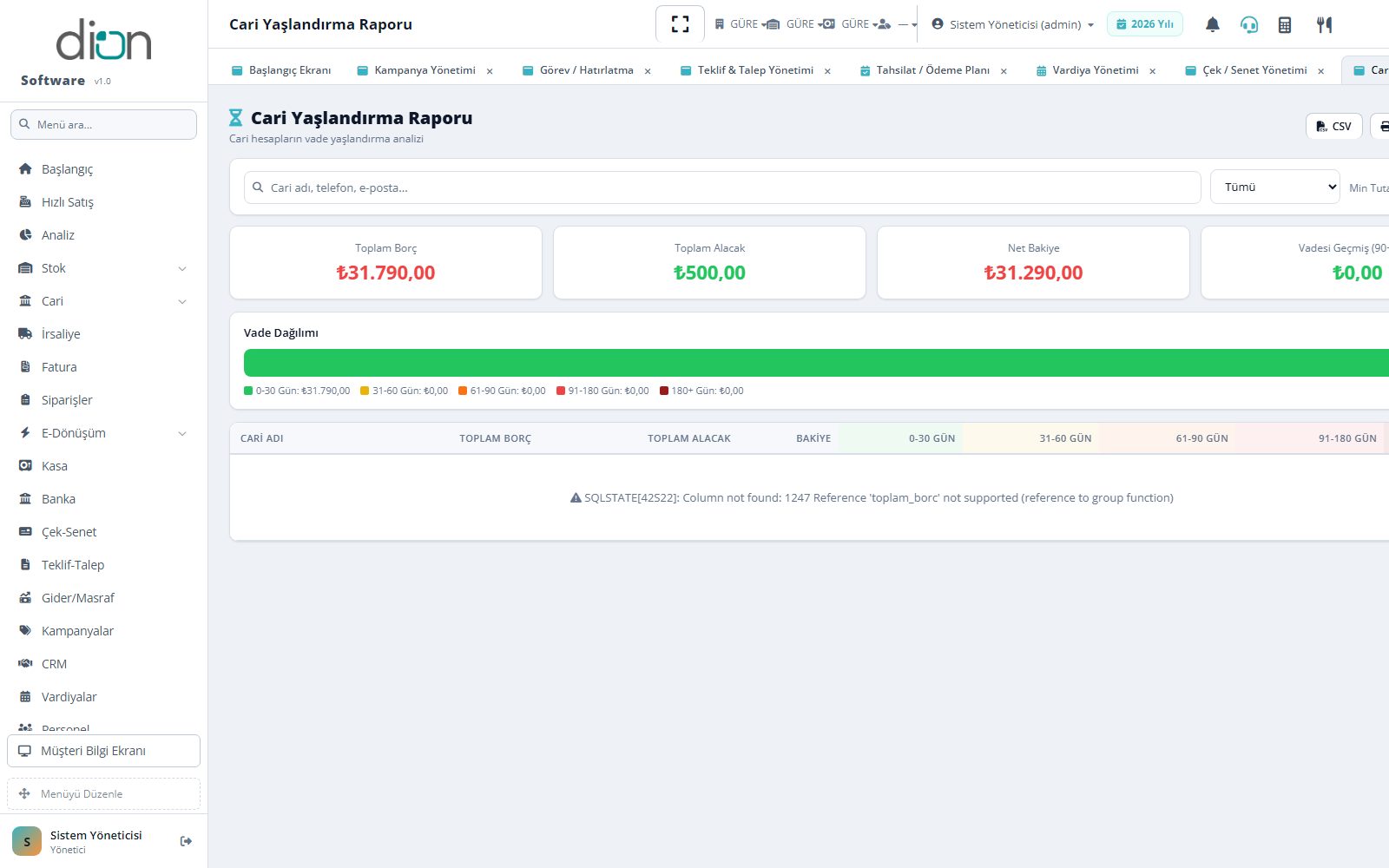
Task: Click the green Vade Dağılımı distribution bar
Action: 816,363
